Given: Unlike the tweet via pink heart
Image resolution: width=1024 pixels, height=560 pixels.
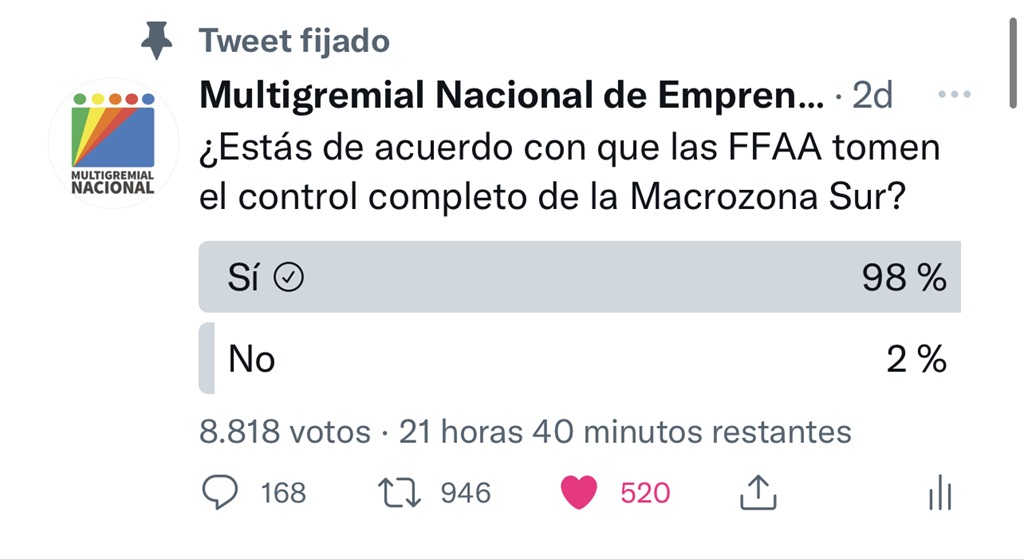Looking at the screenshot, I should 579,492.
